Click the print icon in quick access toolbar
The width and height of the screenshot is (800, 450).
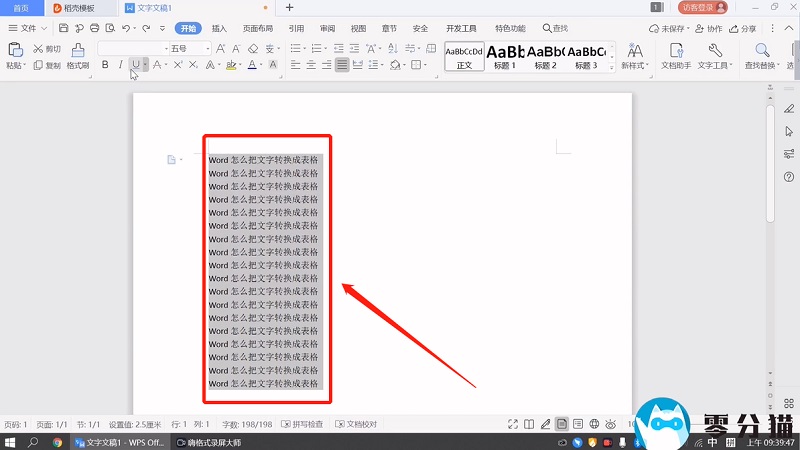point(94,29)
